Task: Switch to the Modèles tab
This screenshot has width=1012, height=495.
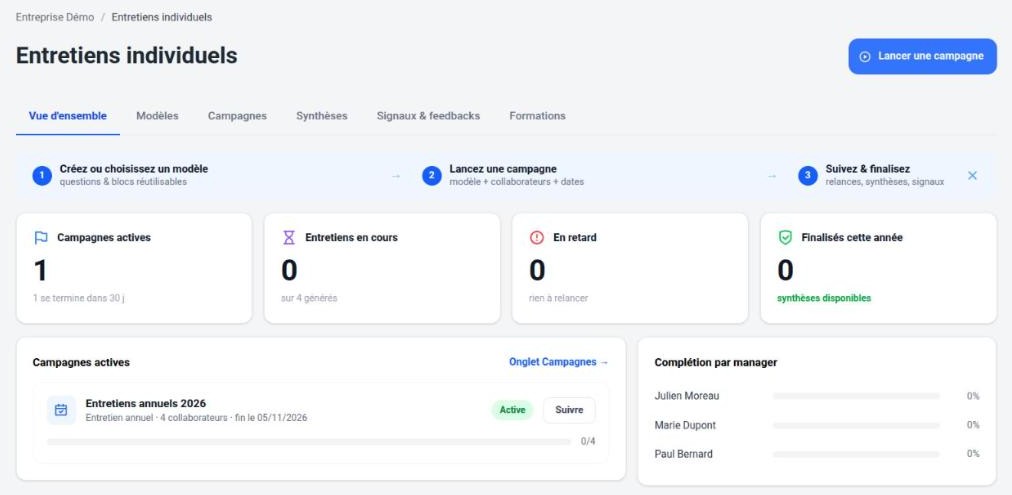Action: 157,116
